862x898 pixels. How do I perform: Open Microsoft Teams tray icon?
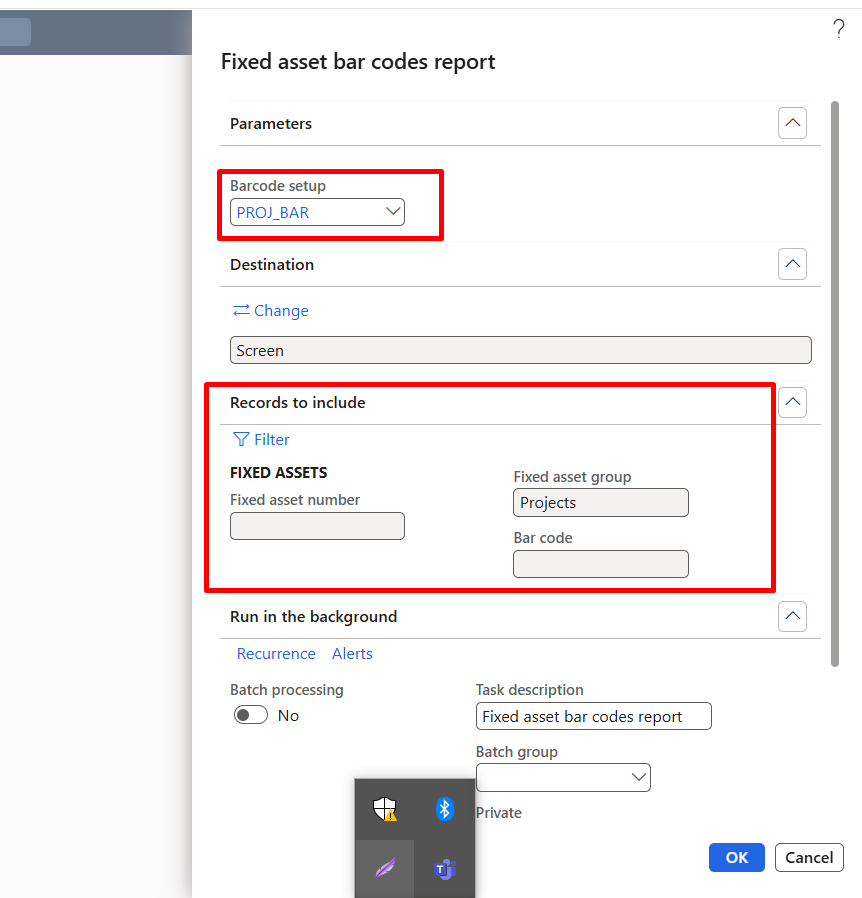point(445,869)
